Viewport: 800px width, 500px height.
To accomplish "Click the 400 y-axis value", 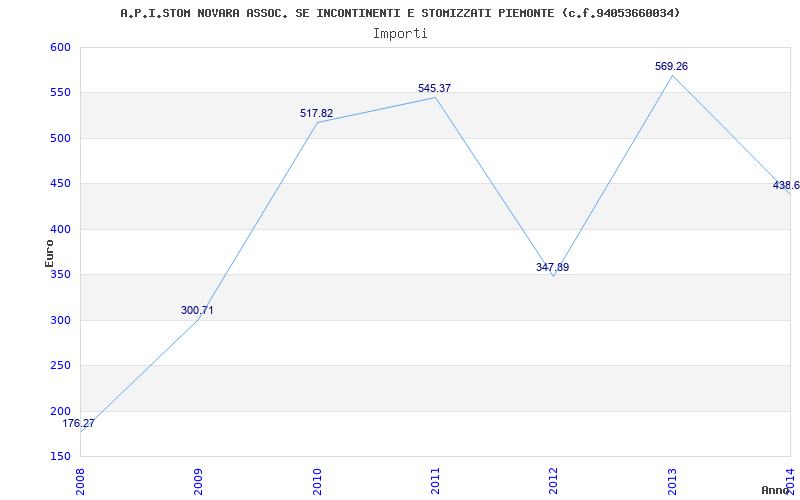I will click(x=60, y=230).
